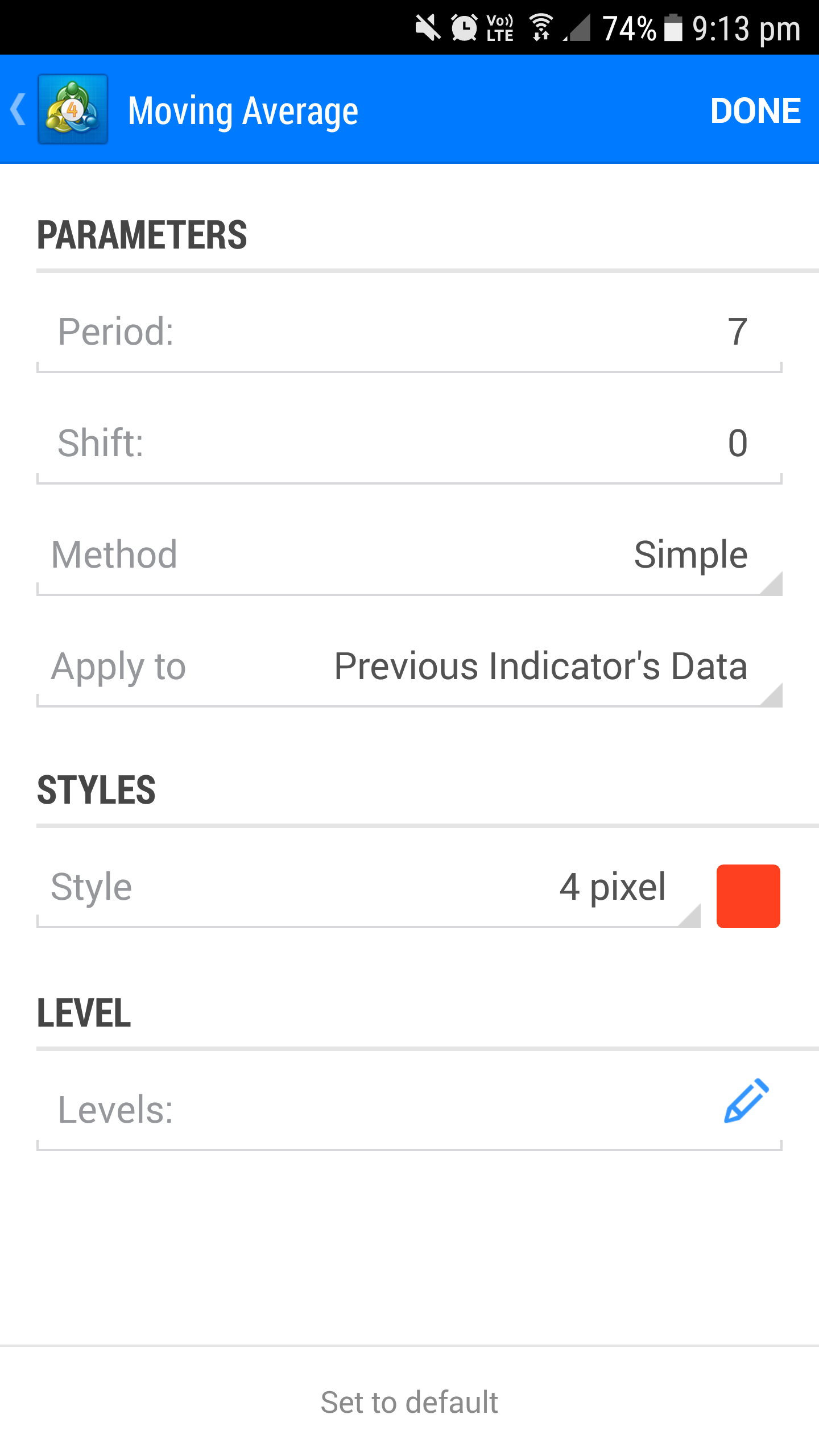Viewport: 819px width, 1456px height.
Task: Tap Set to default
Action: point(409,1402)
